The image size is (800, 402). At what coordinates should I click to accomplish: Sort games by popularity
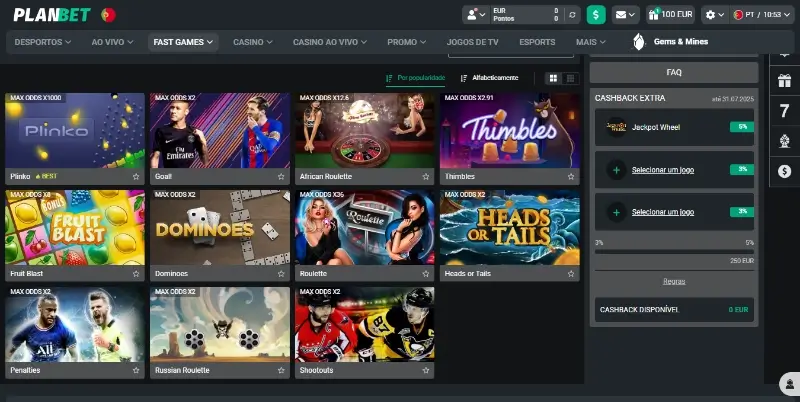point(415,78)
